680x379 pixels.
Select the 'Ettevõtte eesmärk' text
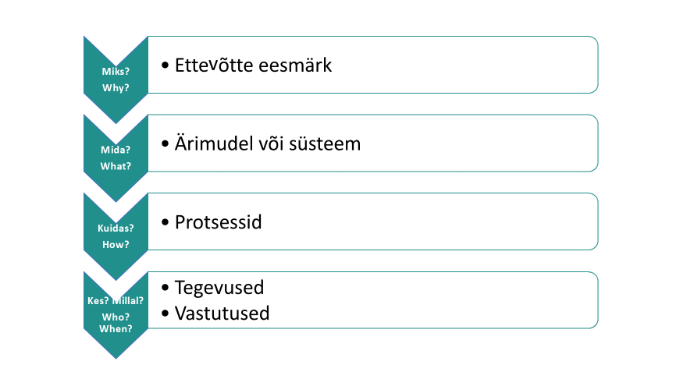coord(253,65)
